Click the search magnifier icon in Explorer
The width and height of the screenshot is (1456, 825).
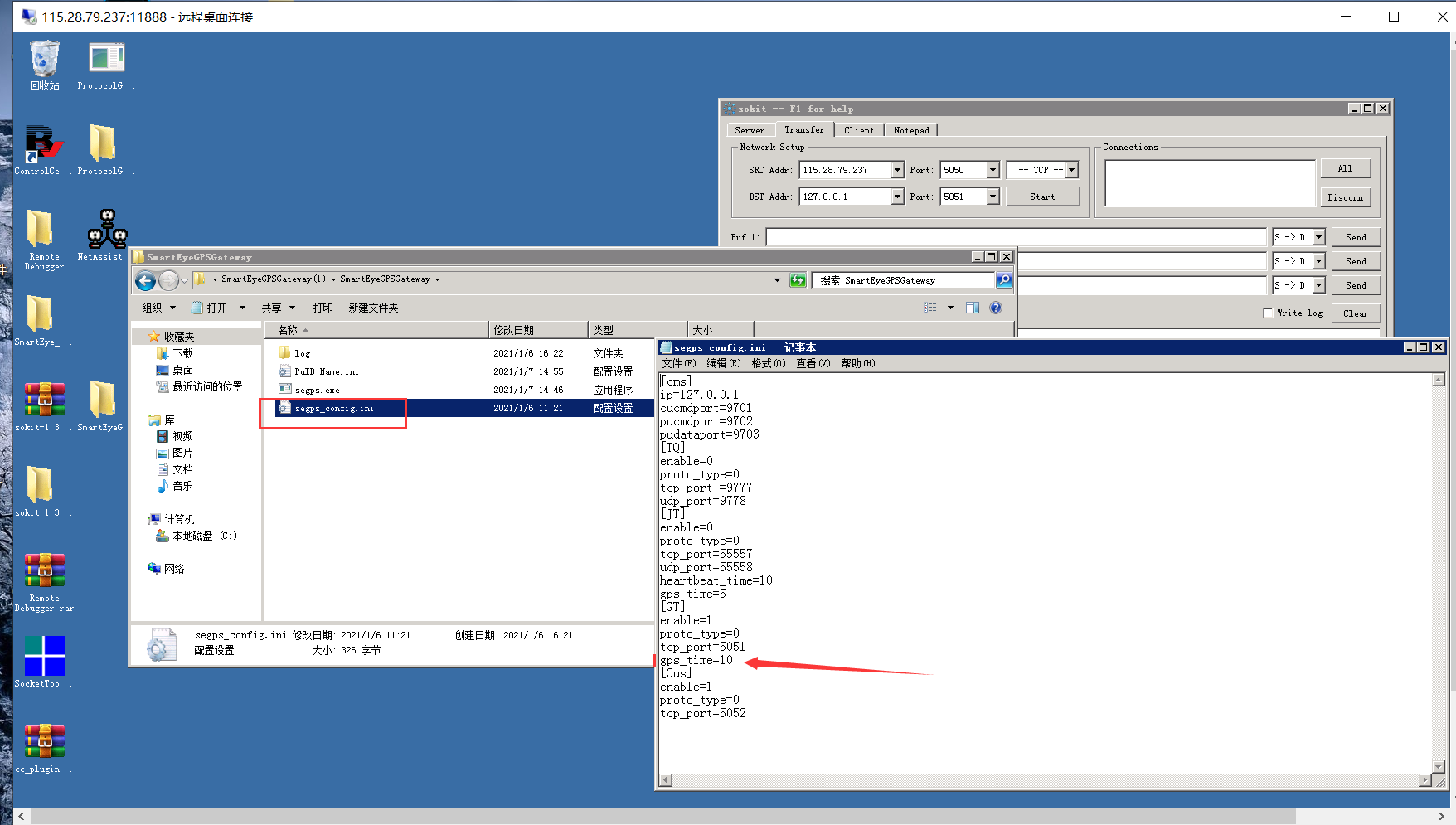[1003, 280]
